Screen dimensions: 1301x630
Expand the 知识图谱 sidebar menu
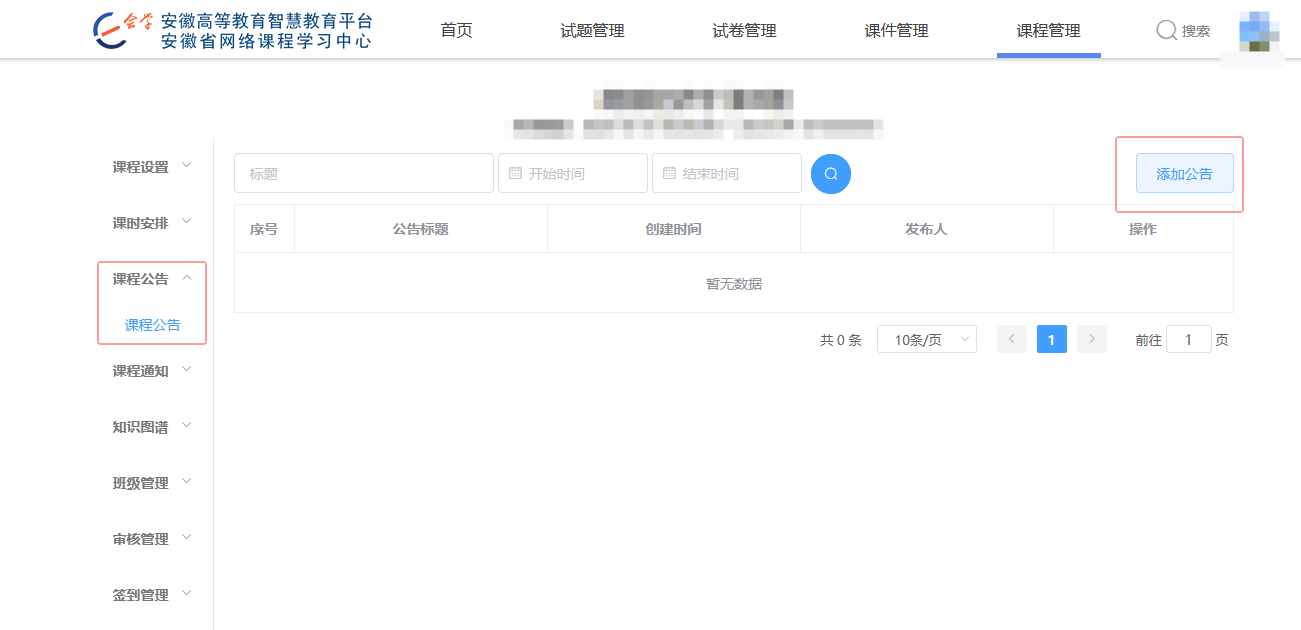tap(152, 427)
